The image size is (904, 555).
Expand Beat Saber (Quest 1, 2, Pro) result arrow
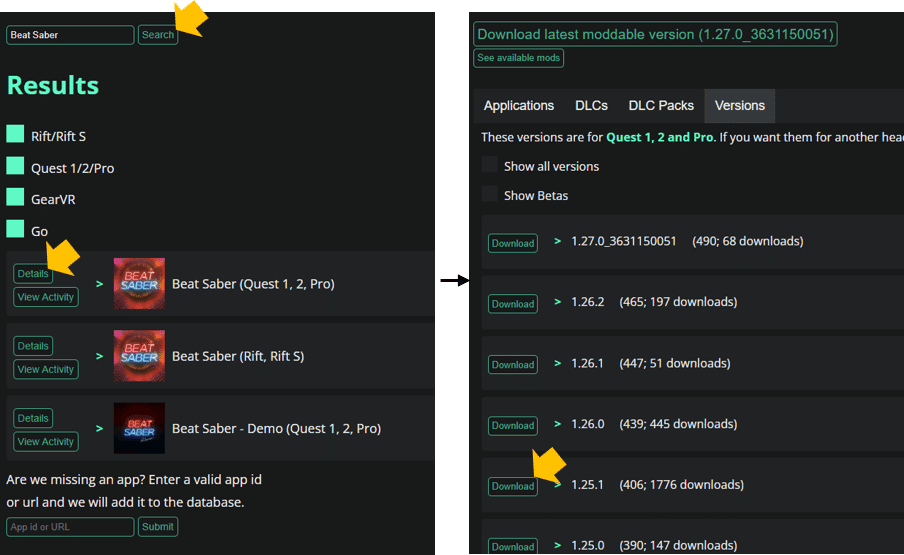tap(99, 284)
